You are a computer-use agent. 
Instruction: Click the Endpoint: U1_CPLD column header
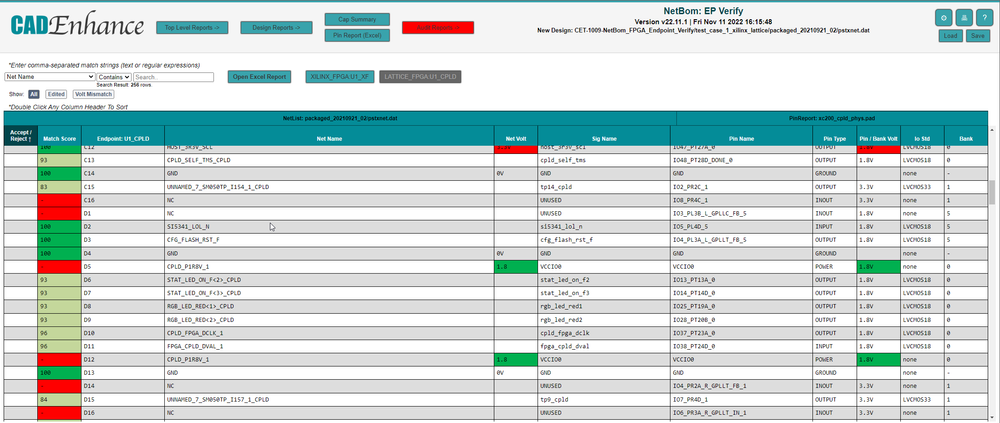point(123,137)
